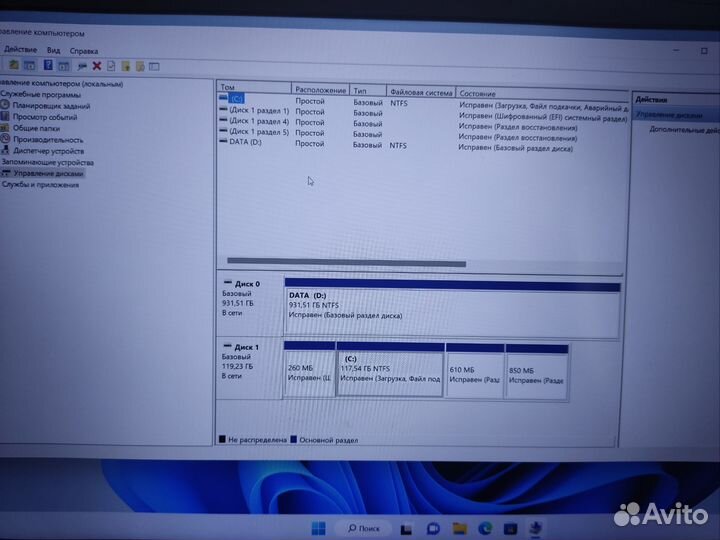Click the blue Основной раздел legend swatch
This screenshot has width=720, height=540.
(x=294, y=439)
